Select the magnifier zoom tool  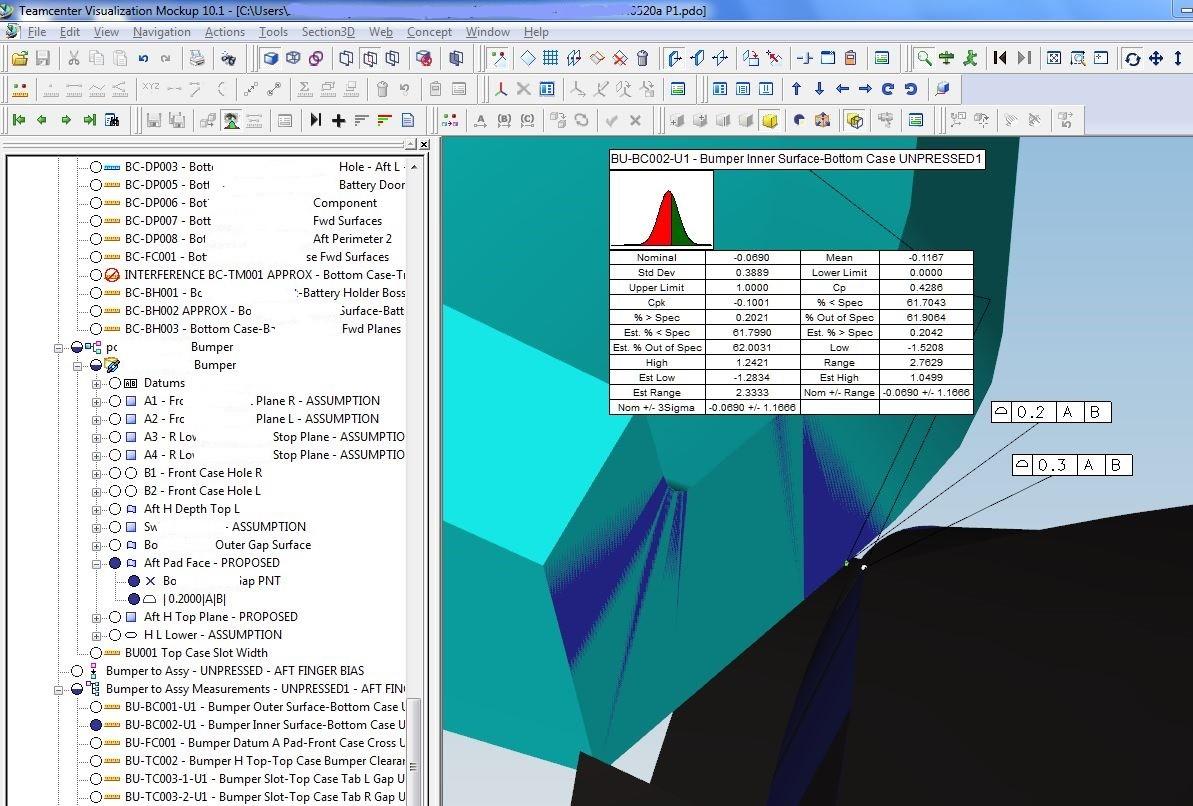click(924, 58)
